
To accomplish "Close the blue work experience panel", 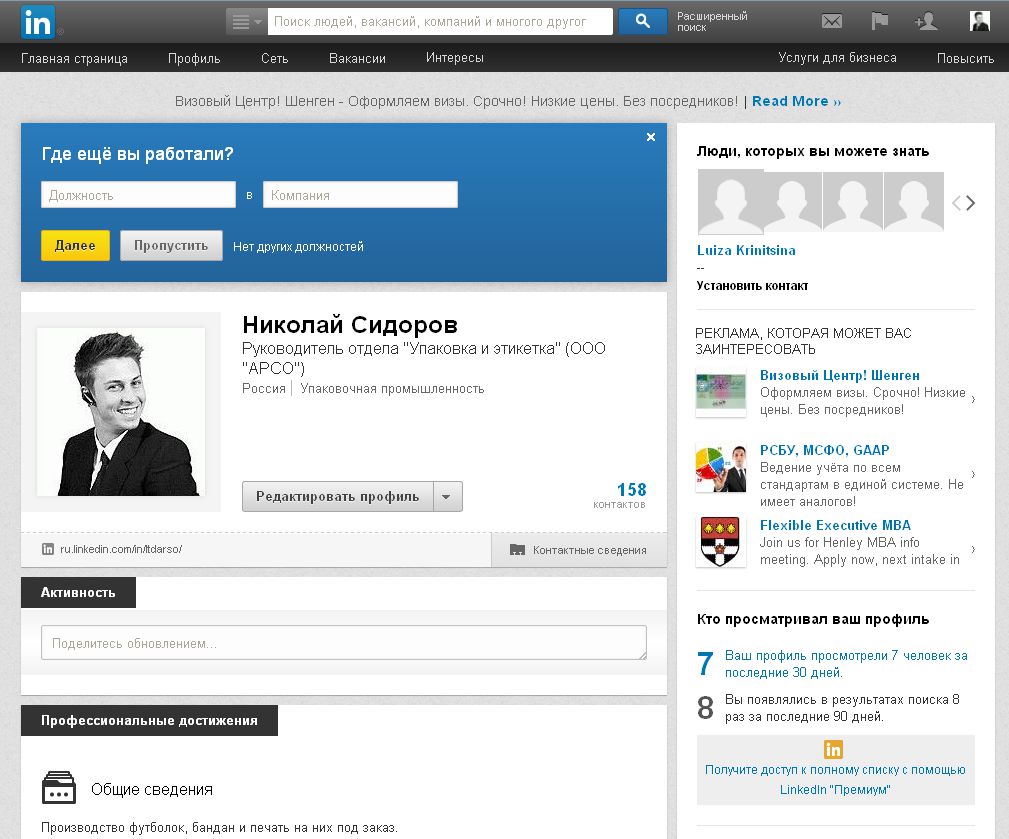I will [651, 137].
